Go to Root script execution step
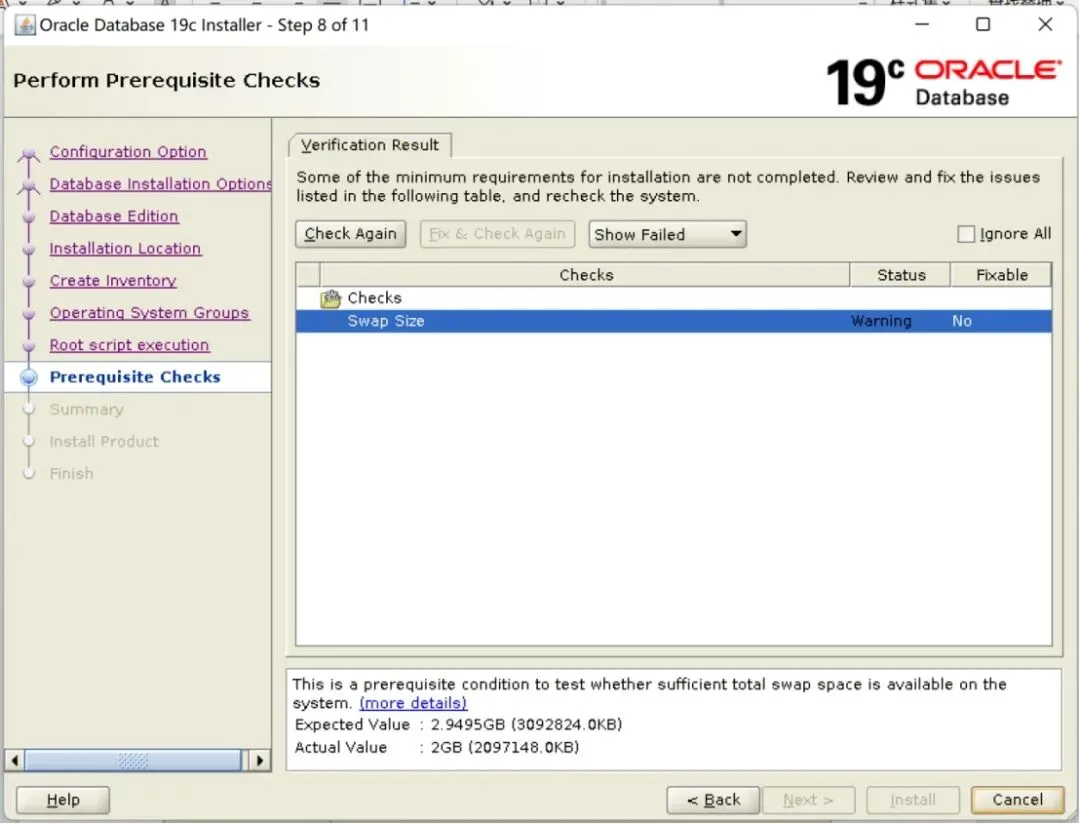Viewport: 1080px width, 824px height. [129, 345]
